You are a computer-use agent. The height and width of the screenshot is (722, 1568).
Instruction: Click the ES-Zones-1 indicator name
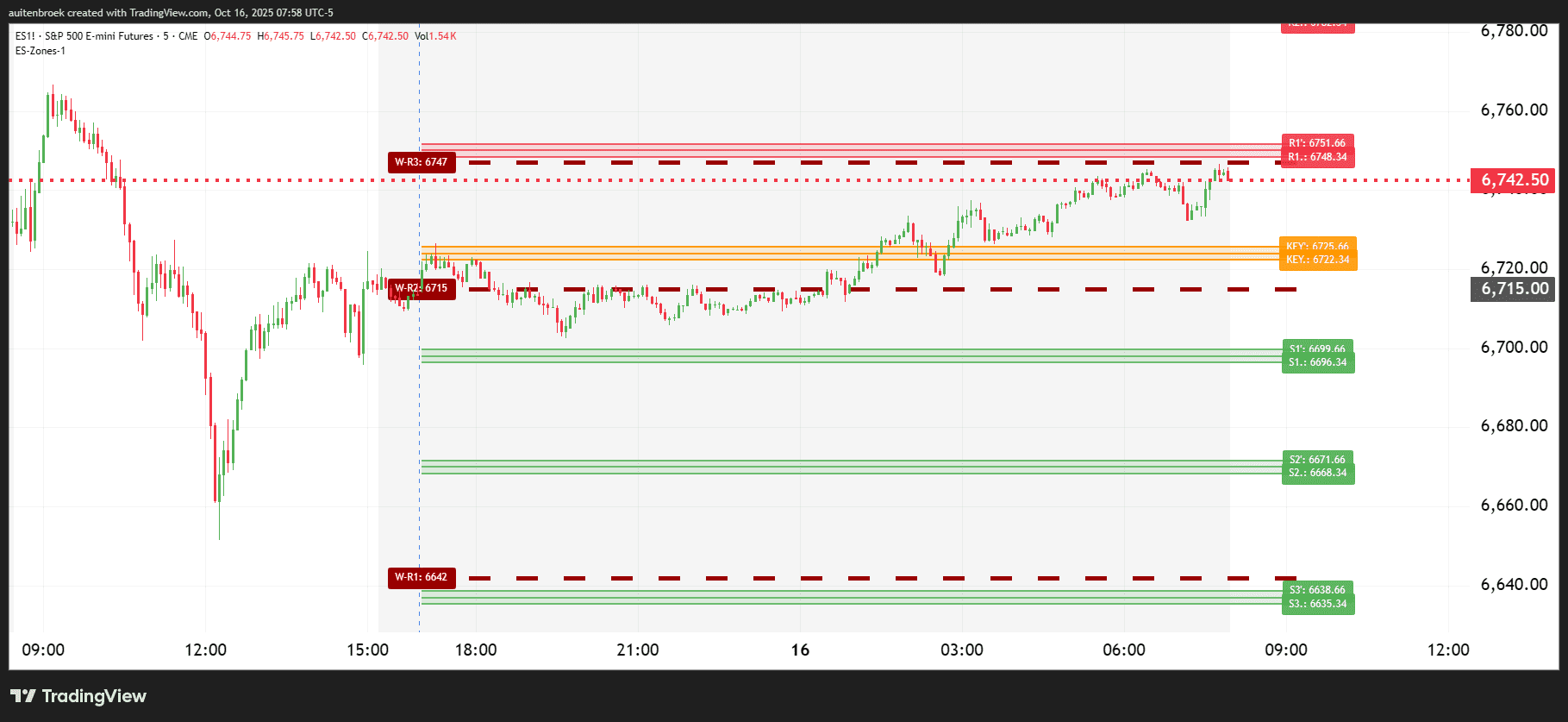(x=41, y=51)
